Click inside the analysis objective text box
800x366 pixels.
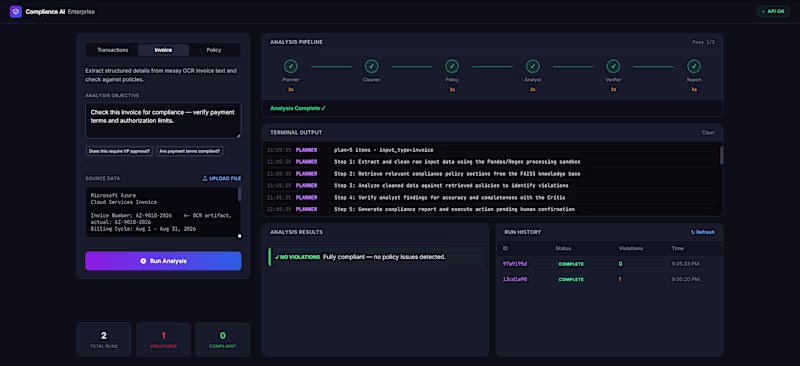click(x=163, y=120)
